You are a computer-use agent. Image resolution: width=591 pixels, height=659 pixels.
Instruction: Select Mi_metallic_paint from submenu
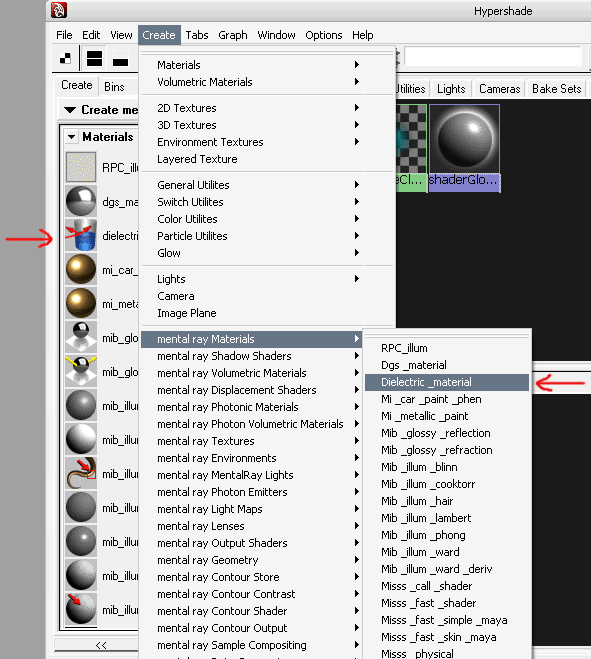(x=446, y=416)
